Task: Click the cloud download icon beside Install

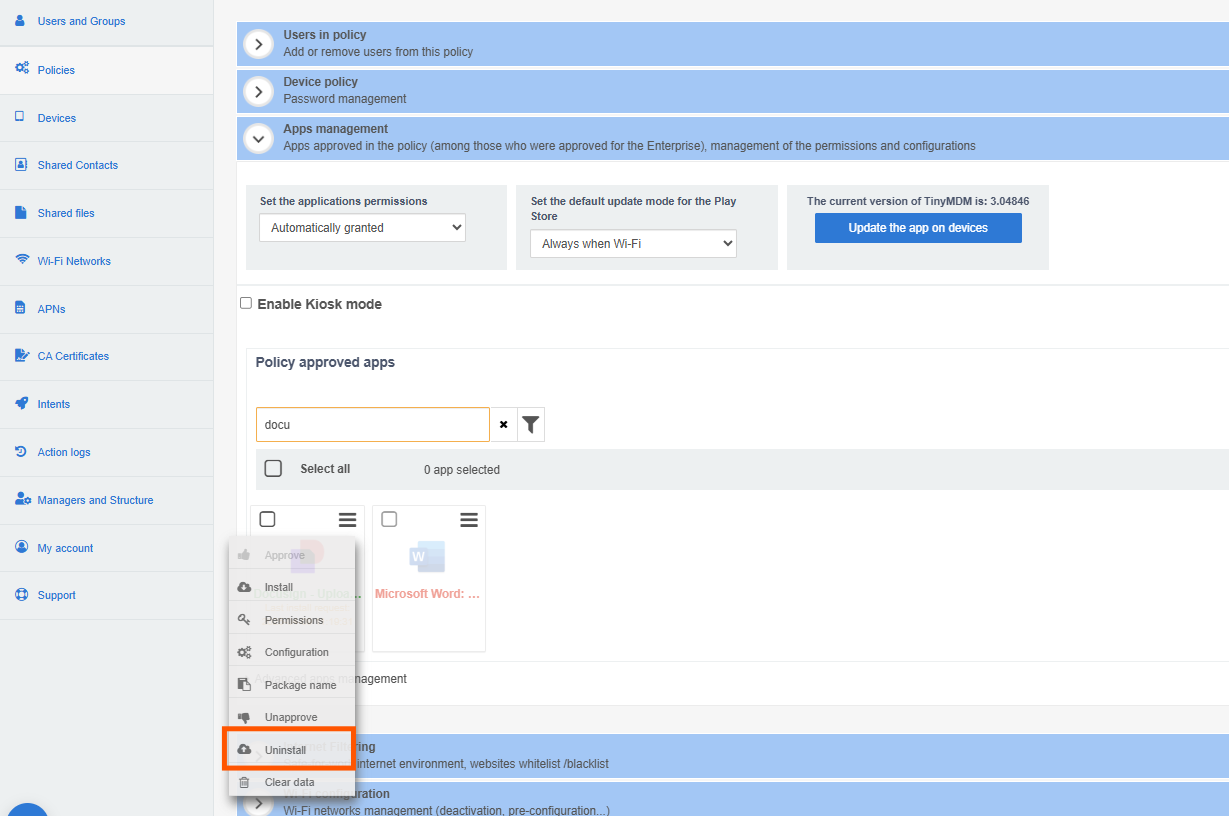Action: (x=244, y=587)
